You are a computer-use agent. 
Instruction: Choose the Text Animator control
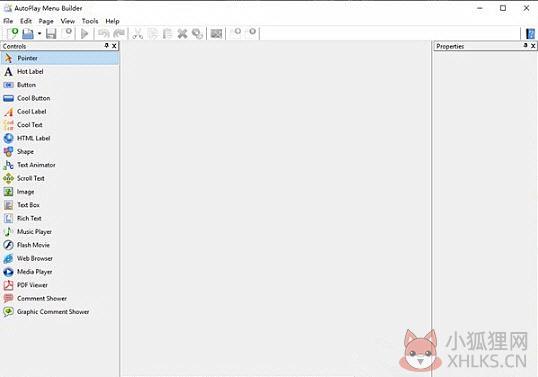point(60,165)
